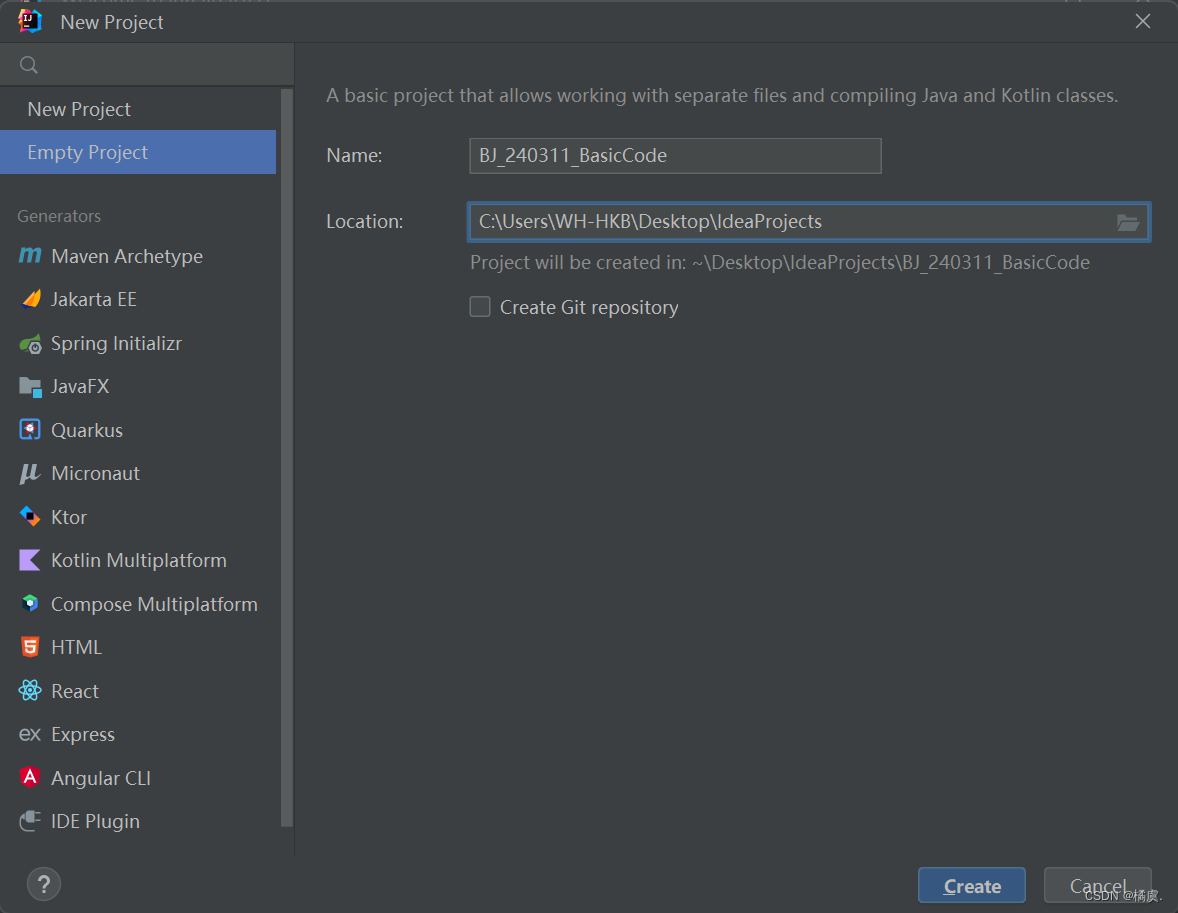Screen dimensions: 1178x913
Task: Focus the search box at sidebar top
Action: (x=147, y=65)
